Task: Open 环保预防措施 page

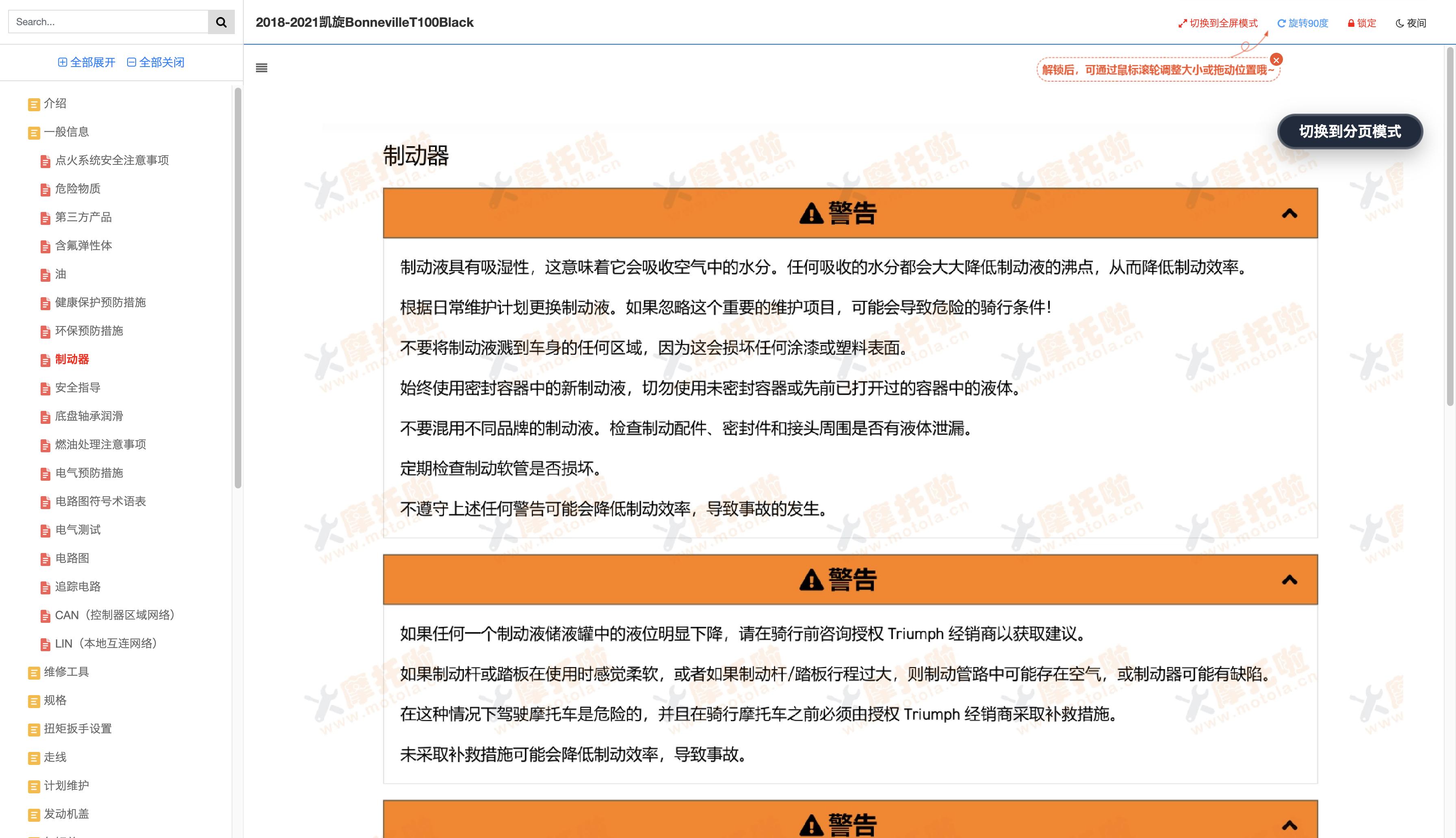Action: (89, 331)
